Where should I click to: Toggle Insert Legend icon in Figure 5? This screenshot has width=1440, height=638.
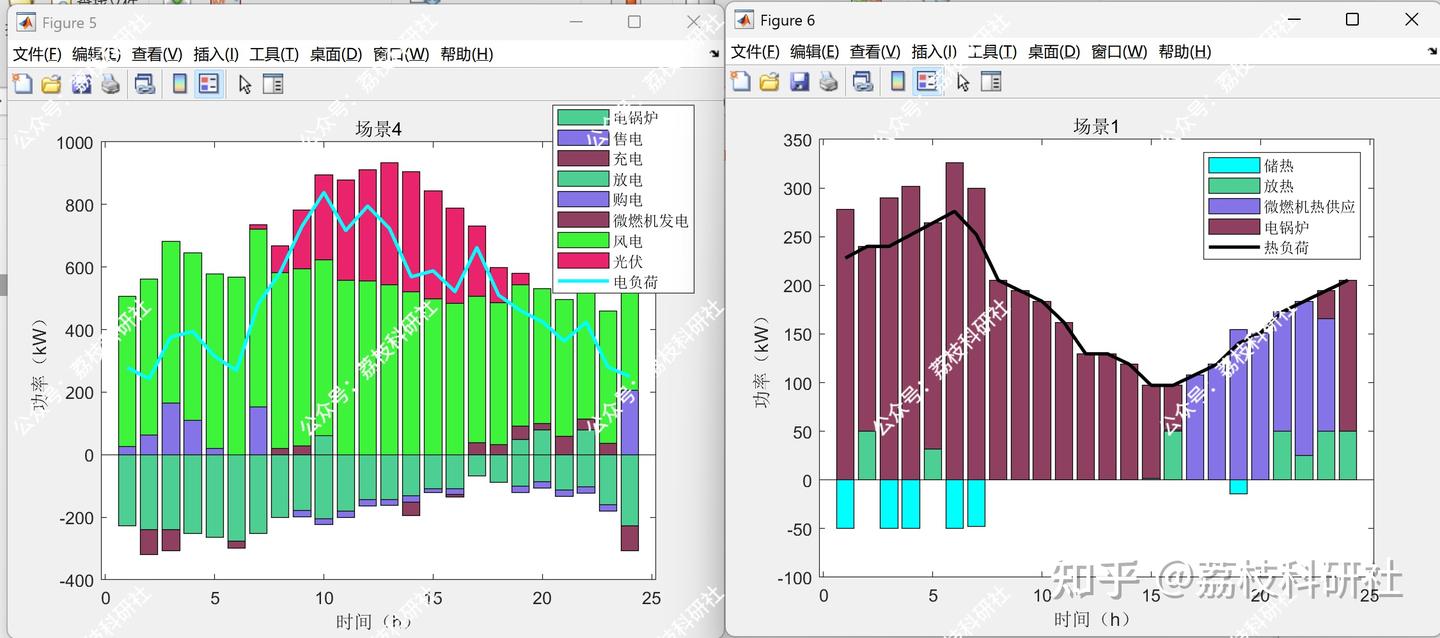click(208, 84)
